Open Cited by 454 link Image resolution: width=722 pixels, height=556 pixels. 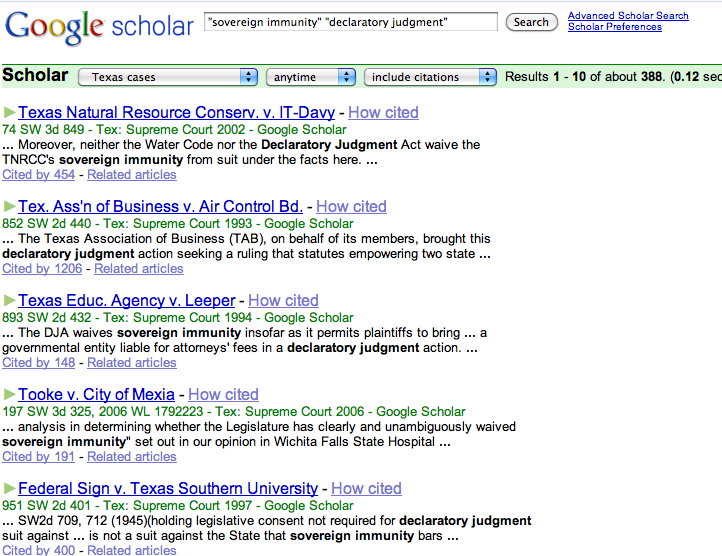point(39,175)
